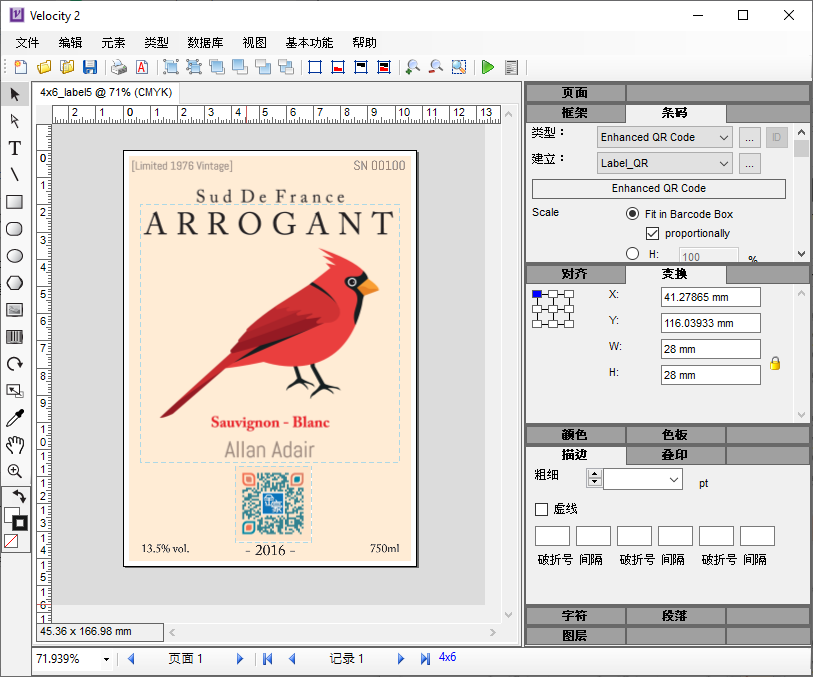Open the 数据库 menu

pos(205,43)
